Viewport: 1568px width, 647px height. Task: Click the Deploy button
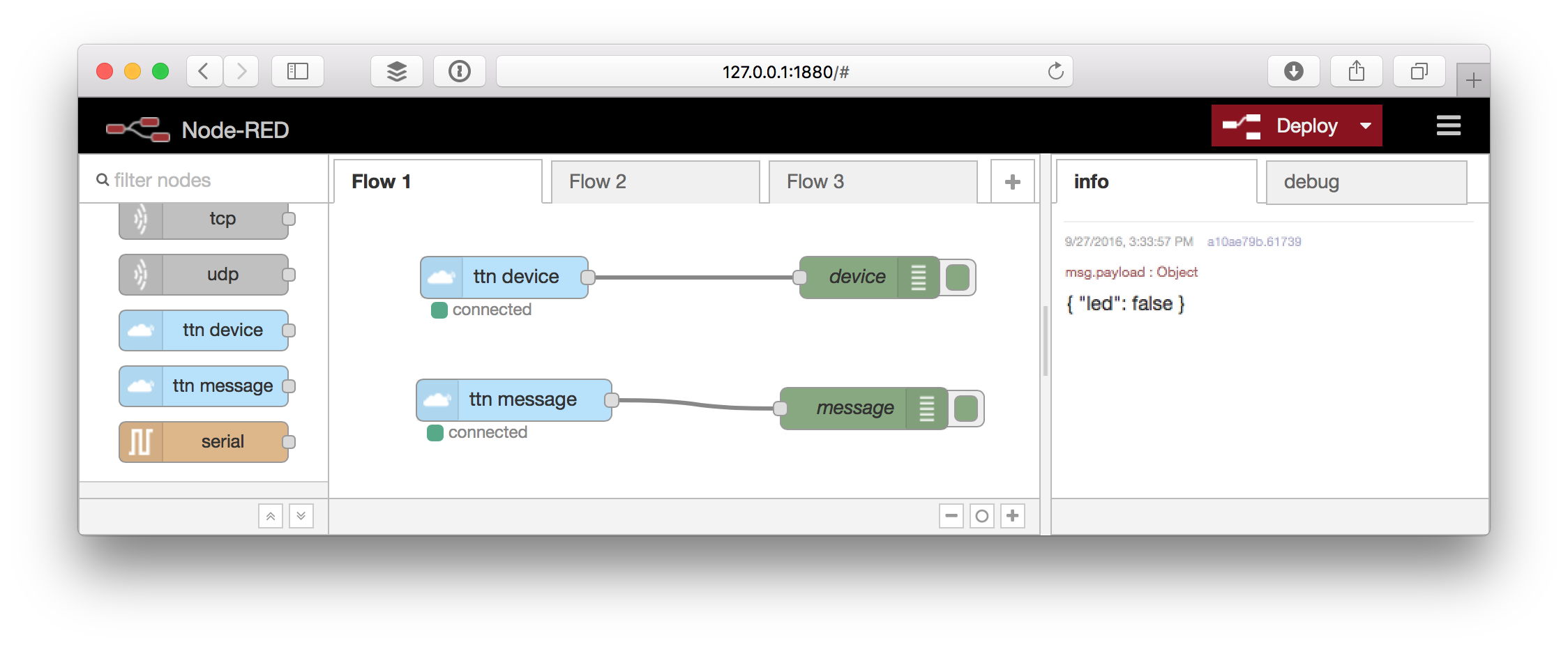tap(1282, 126)
